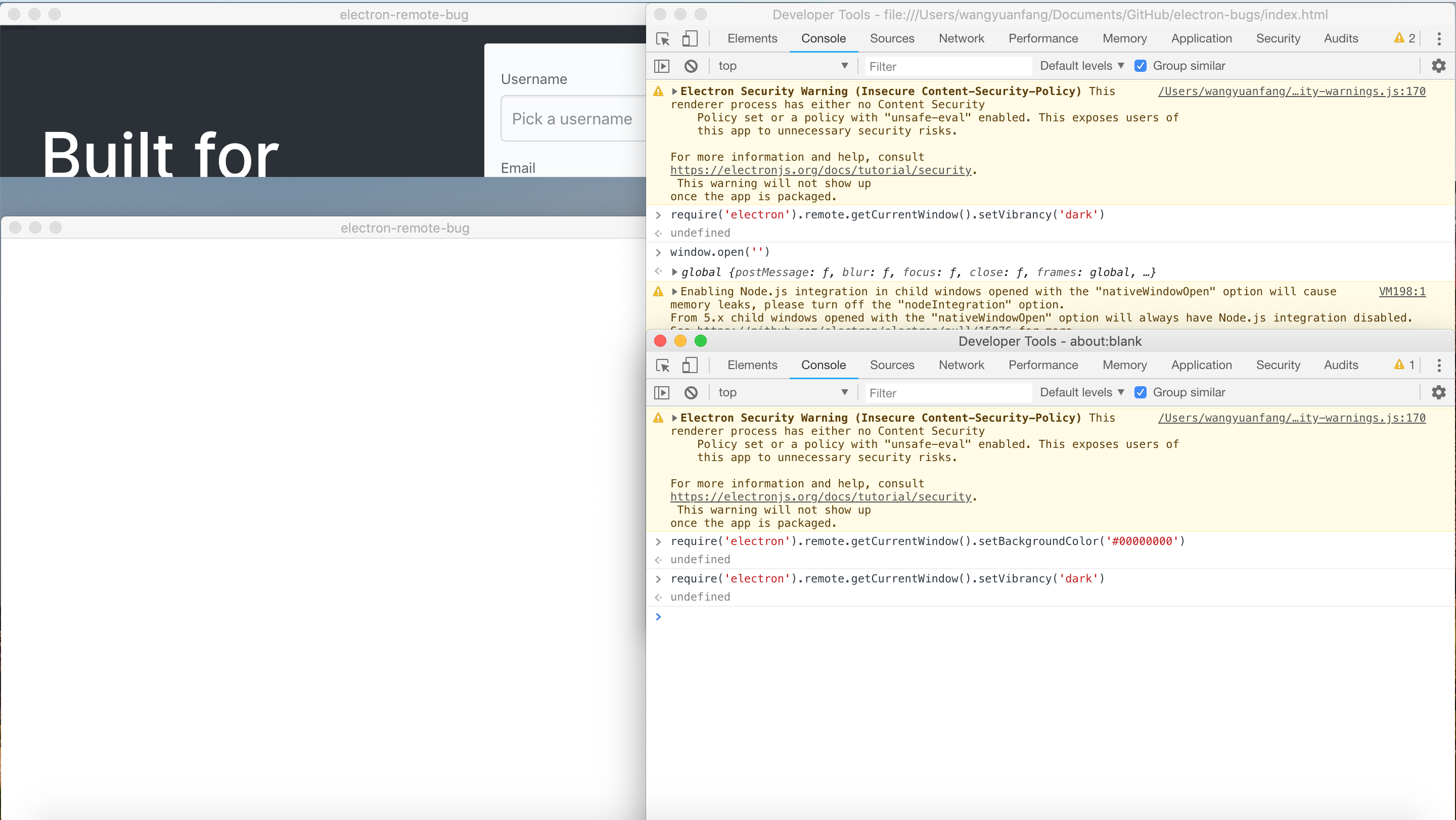Switch to Elements tab in index.html DevTools
This screenshot has width=1456, height=820.
[752, 38]
